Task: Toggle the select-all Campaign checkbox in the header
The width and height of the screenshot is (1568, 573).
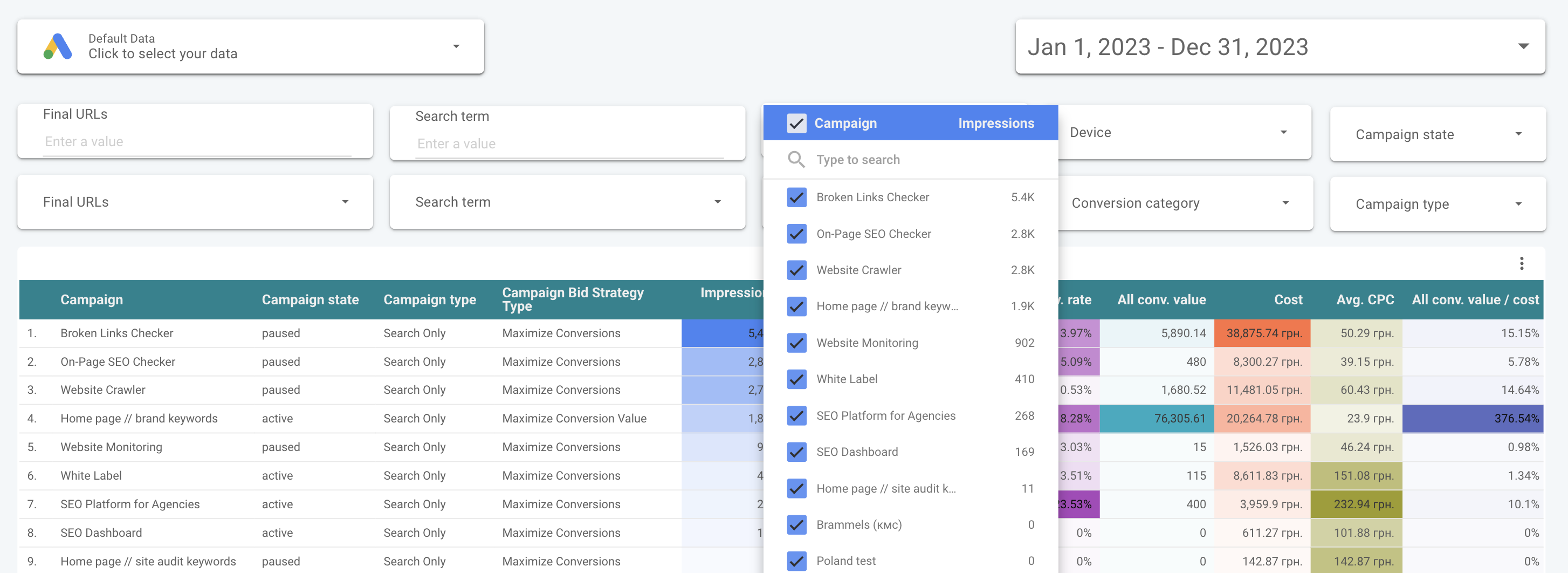Action: (x=796, y=123)
